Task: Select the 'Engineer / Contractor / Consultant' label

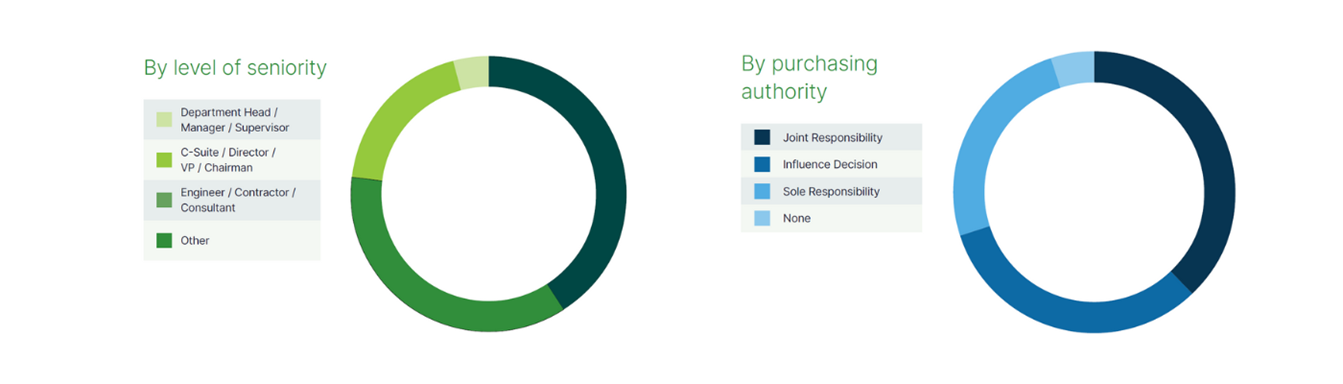Action: point(238,200)
